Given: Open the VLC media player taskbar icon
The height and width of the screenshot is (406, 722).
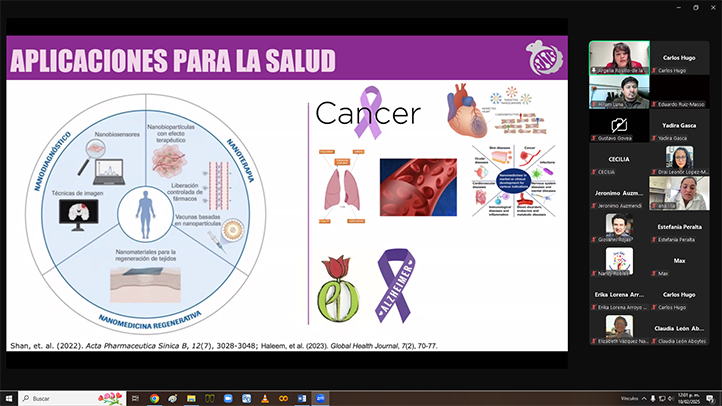Looking at the screenshot, I should coord(265,399).
